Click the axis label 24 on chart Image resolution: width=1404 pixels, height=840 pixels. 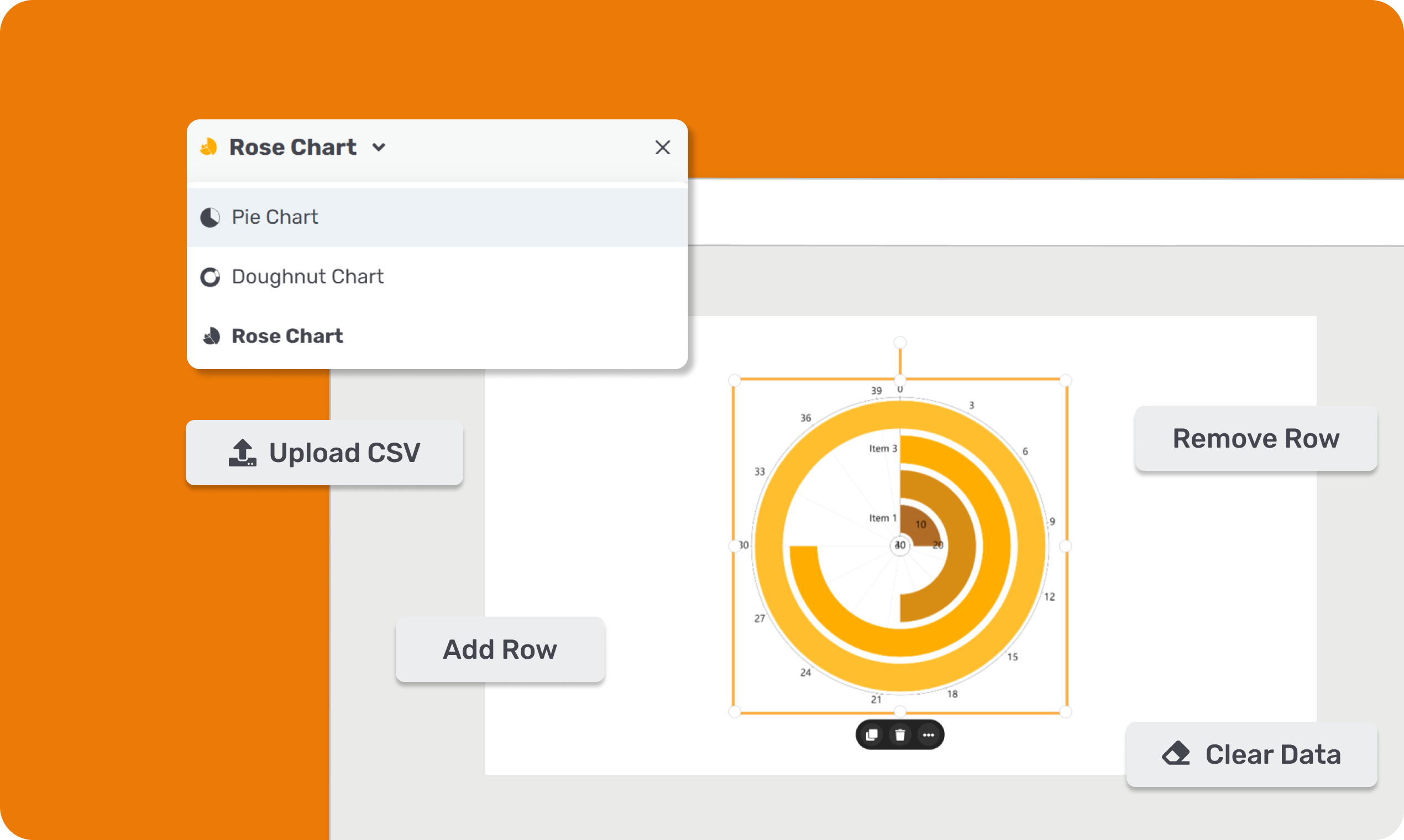point(805,673)
